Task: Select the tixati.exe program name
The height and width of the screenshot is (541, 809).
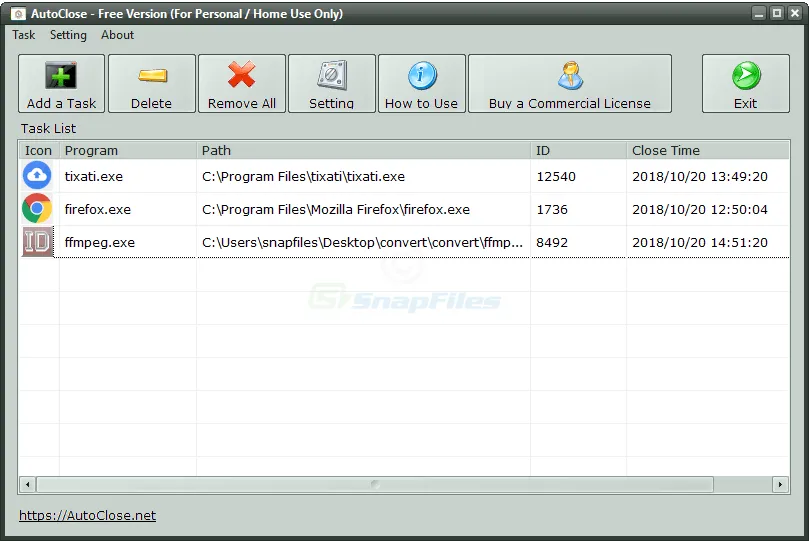Action: (94, 176)
